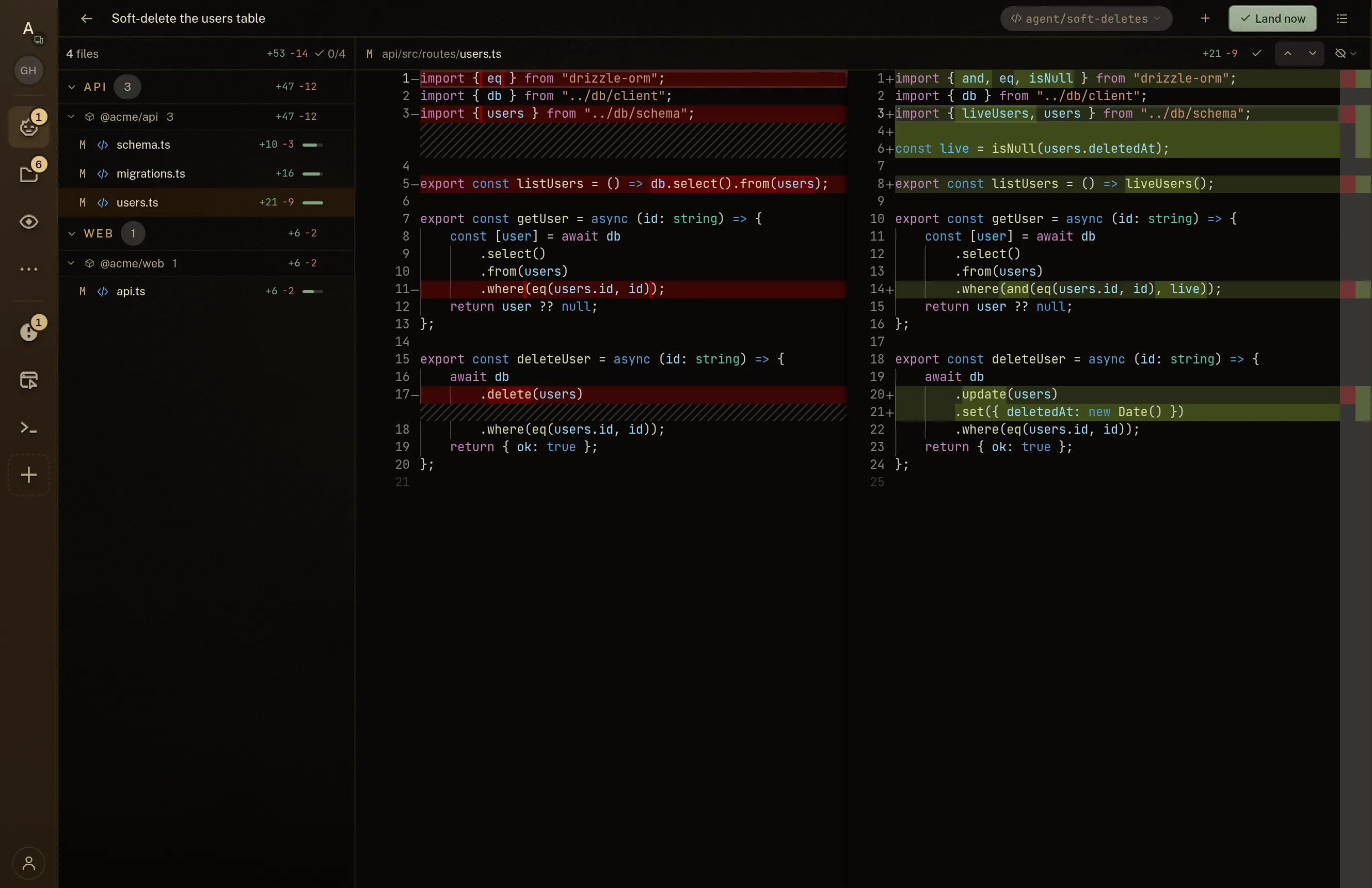Toggle the crossed-eye hide whitespace icon

[x=1339, y=54]
